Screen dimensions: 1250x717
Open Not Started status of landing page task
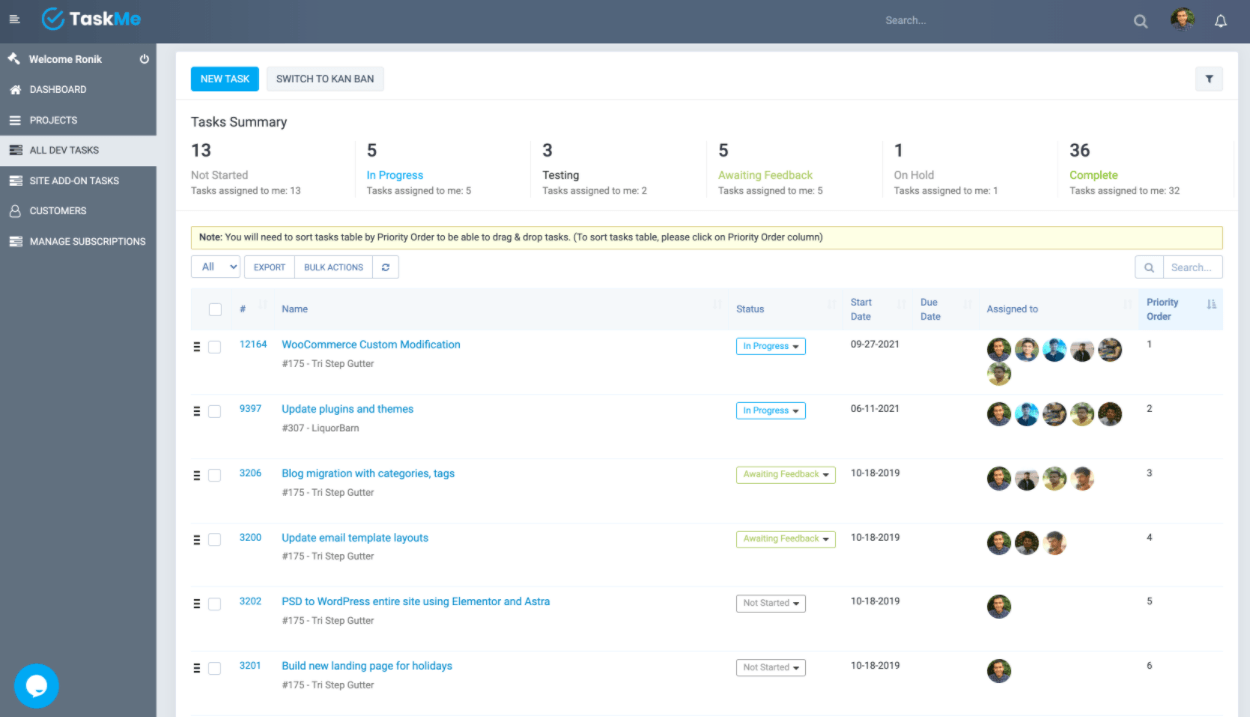771,667
